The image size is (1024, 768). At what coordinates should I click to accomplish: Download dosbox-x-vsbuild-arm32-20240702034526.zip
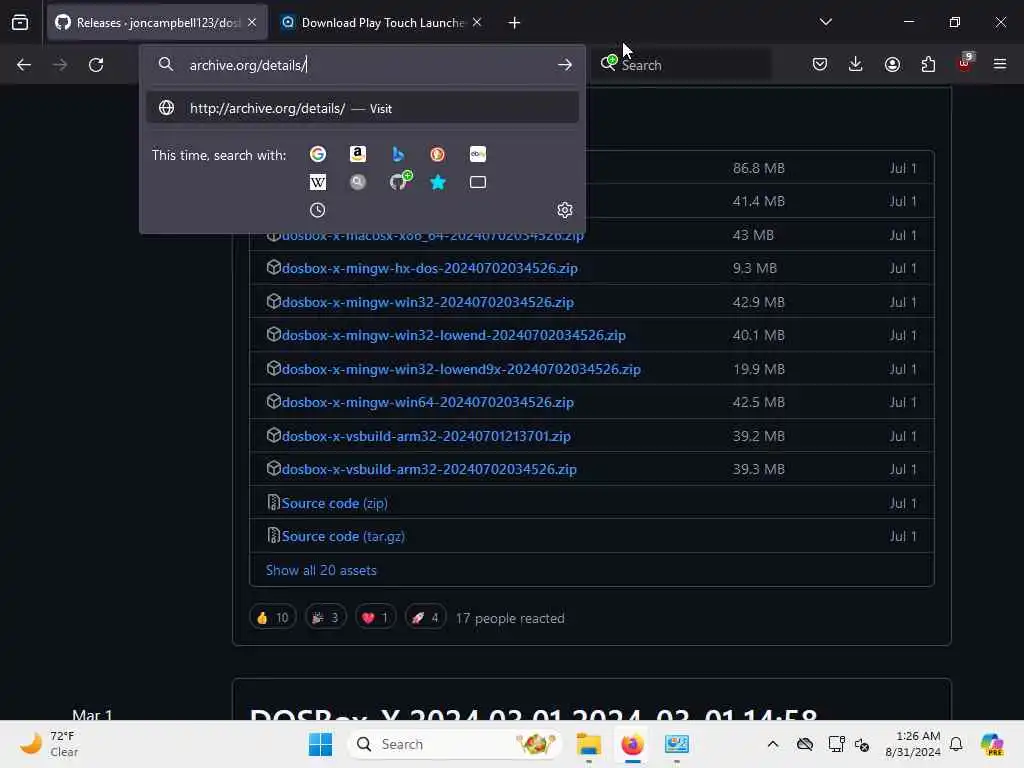(429, 470)
